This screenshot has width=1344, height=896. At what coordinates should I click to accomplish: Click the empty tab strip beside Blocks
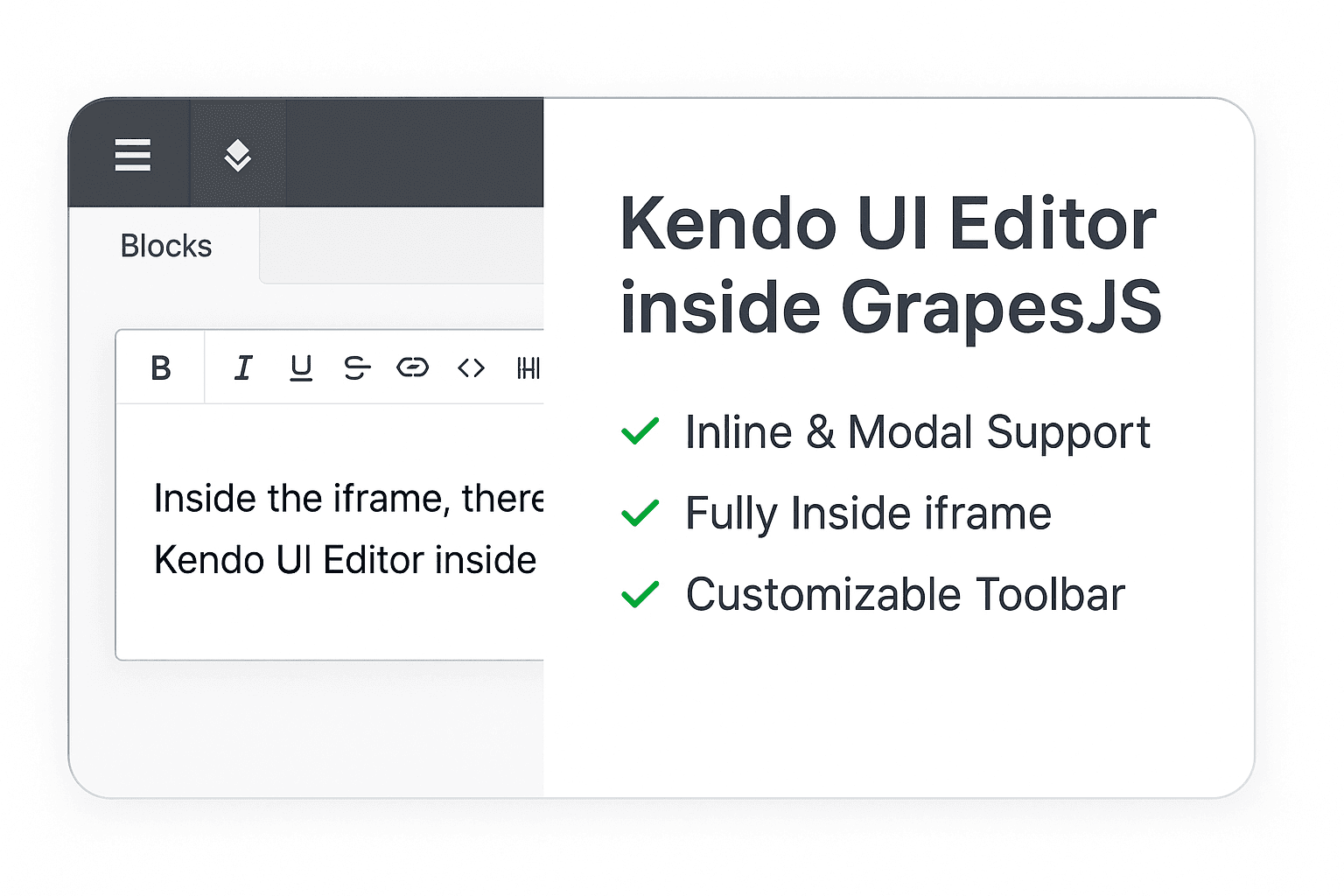pyautogui.click(x=402, y=246)
